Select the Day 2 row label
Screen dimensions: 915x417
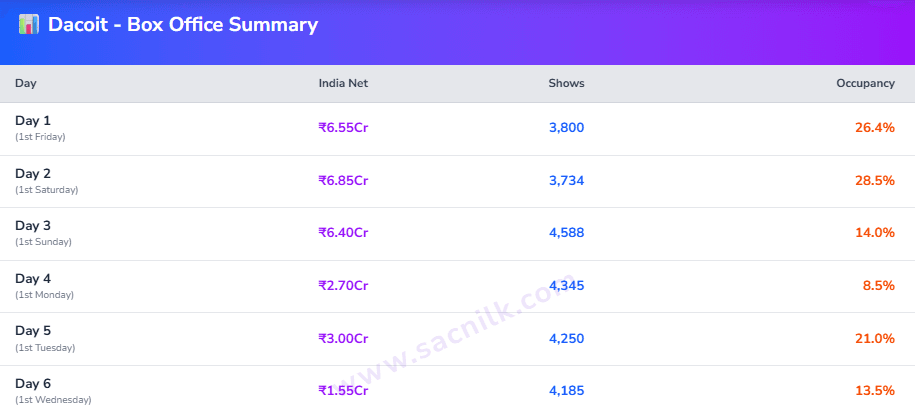point(33,174)
